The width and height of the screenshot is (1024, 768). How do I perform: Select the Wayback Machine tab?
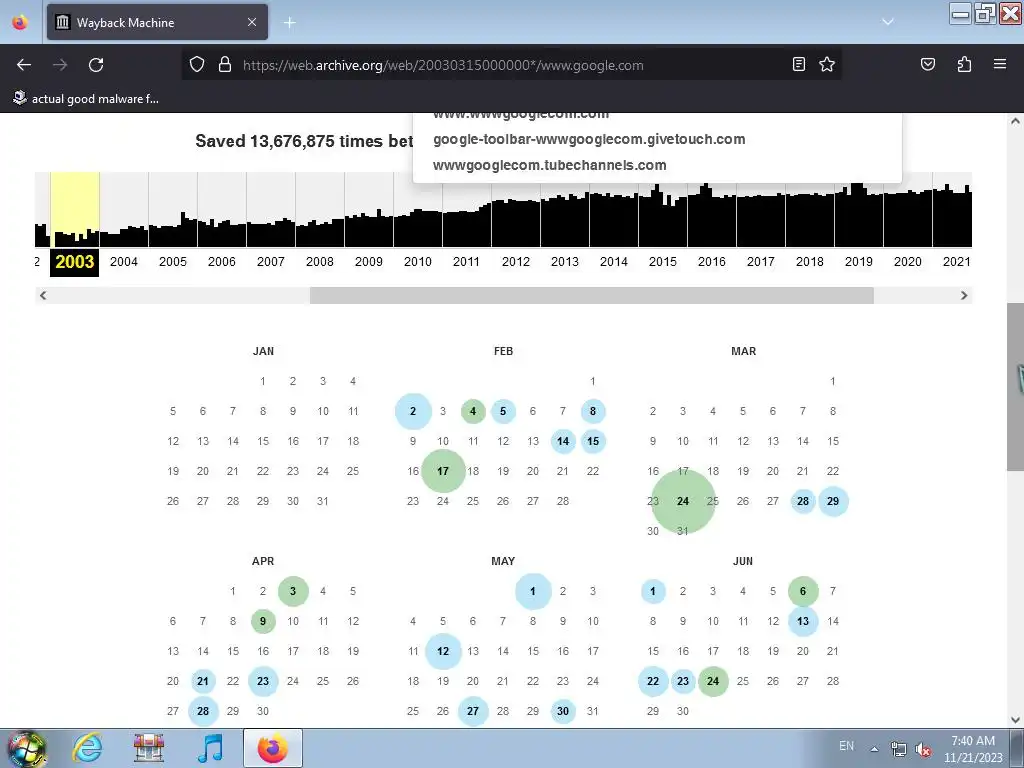pyautogui.click(x=157, y=22)
